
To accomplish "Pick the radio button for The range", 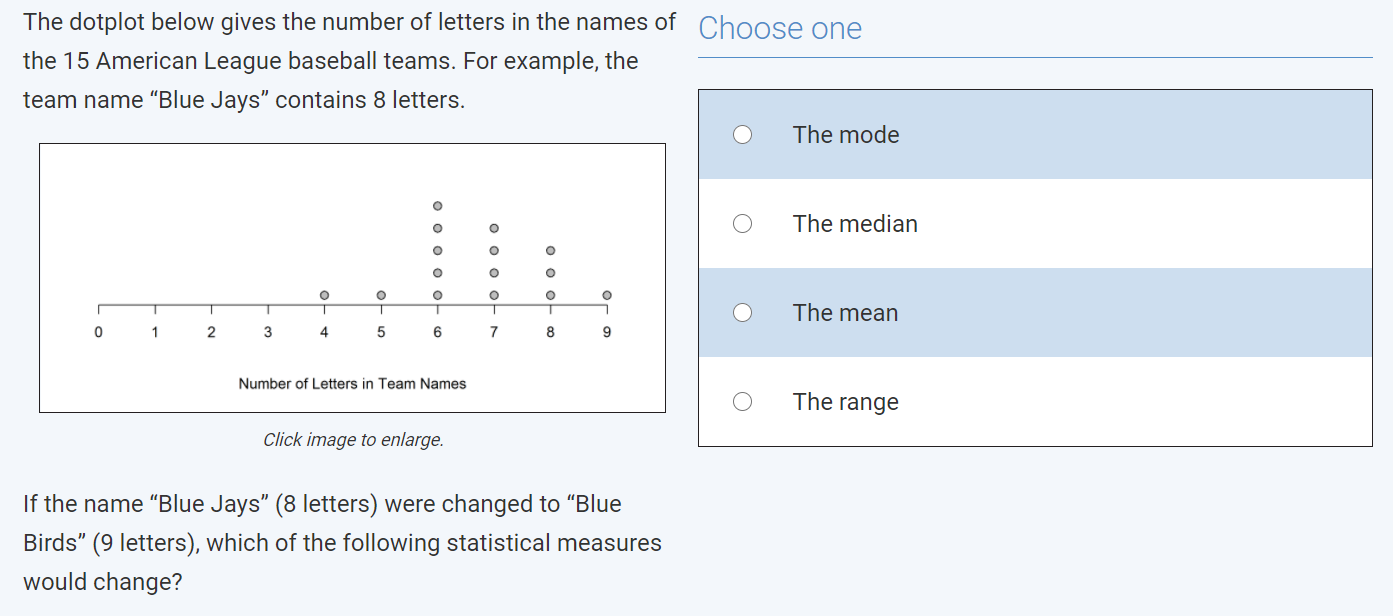I will tap(742, 402).
